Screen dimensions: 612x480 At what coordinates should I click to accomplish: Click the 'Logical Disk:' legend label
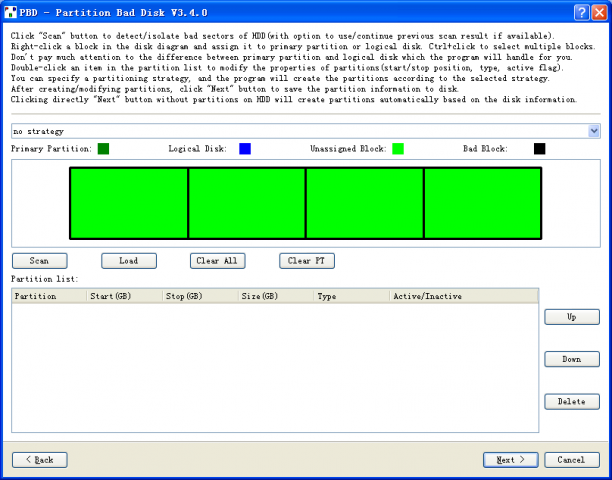[x=197, y=149]
